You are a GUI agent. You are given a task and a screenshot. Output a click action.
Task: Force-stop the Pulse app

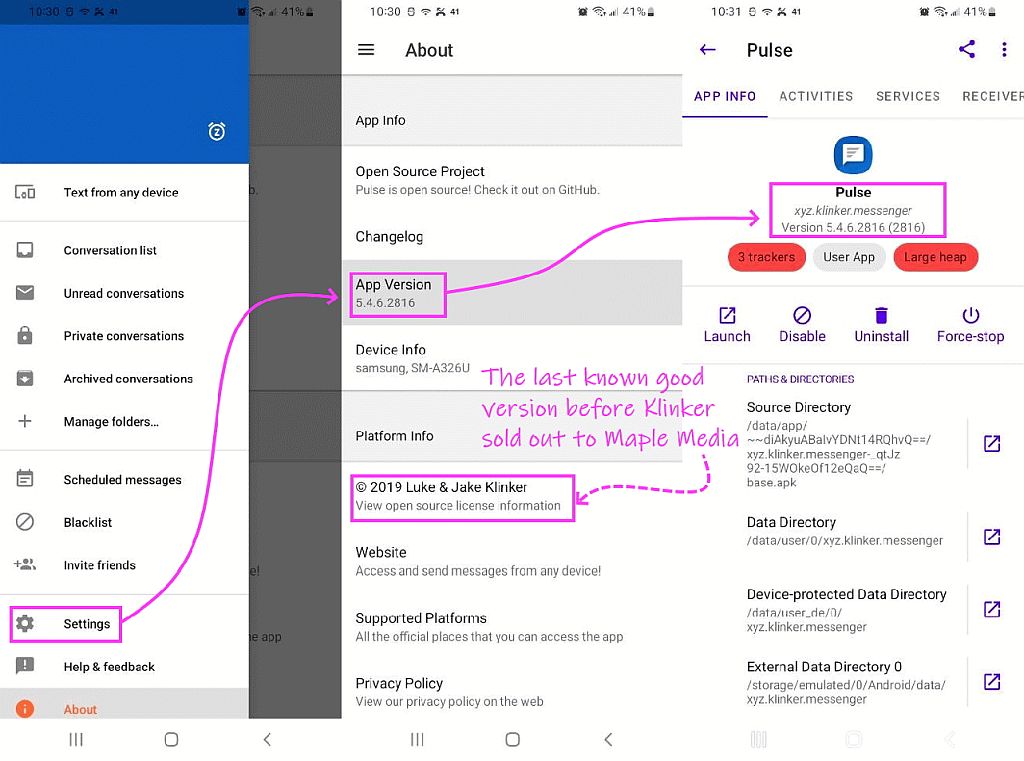[970, 325]
